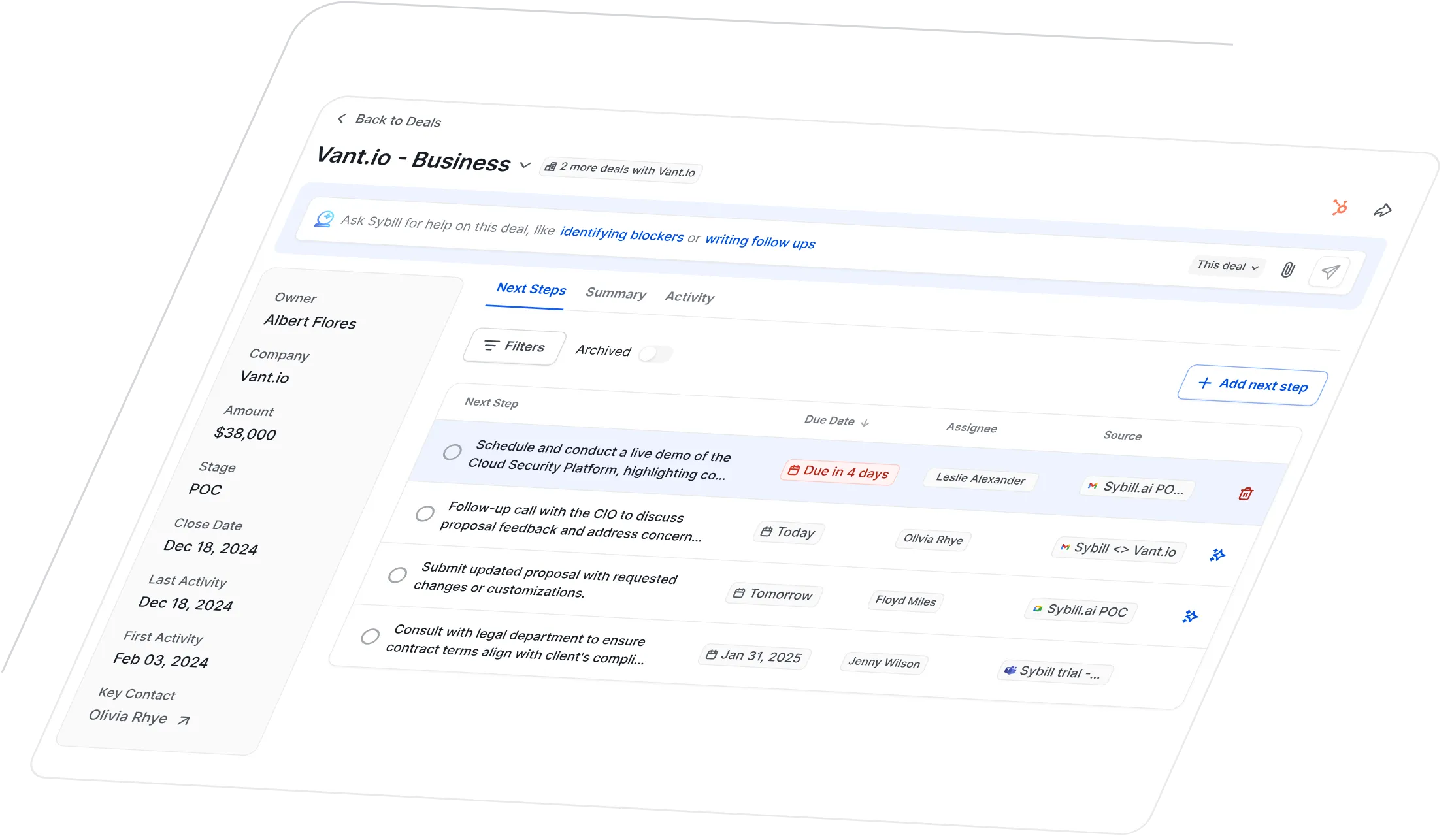Click sparkle icon on Follow-up call row
This screenshot has height=840, width=1452.
pyautogui.click(x=1217, y=555)
